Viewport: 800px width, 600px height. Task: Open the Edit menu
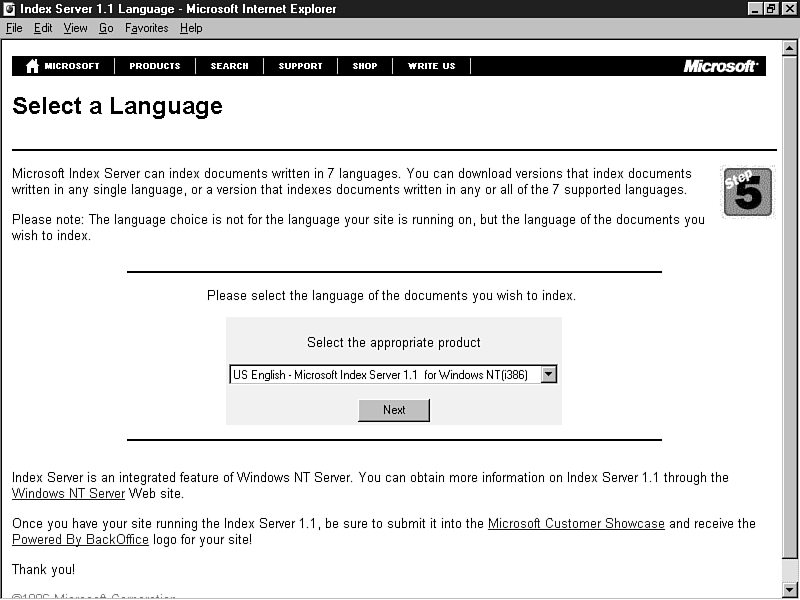(x=43, y=28)
